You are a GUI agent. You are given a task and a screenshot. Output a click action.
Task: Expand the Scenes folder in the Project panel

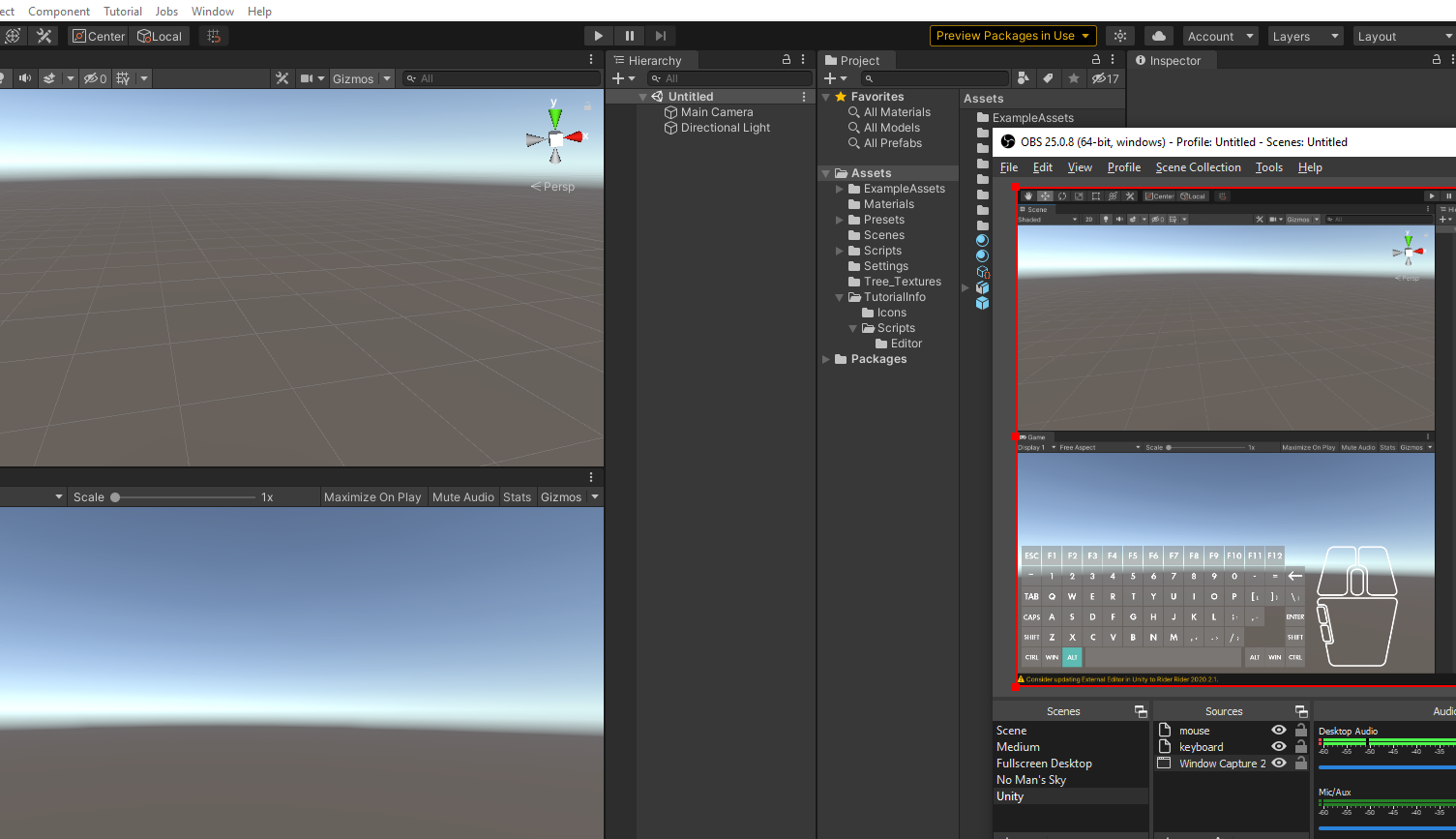(840, 234)
